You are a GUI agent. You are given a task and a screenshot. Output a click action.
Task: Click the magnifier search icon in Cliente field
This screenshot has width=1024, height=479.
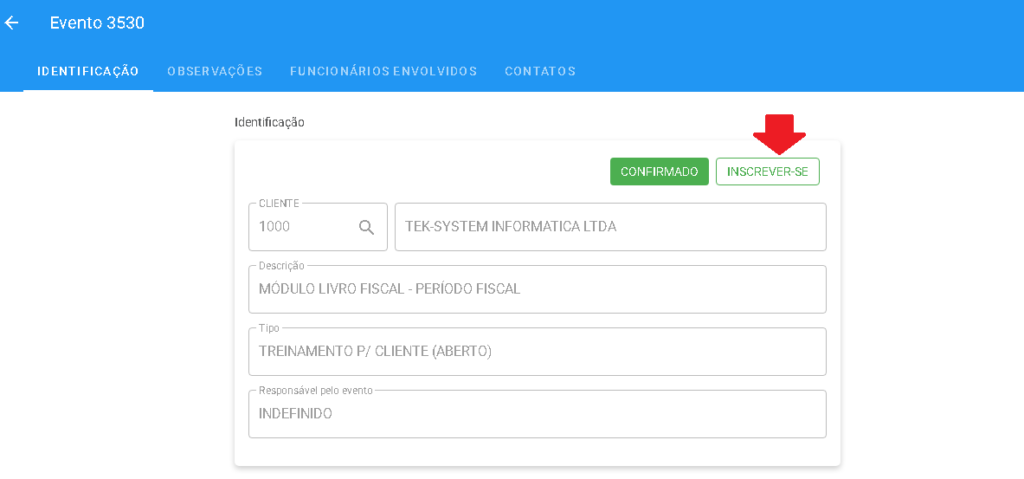[366, 227]
